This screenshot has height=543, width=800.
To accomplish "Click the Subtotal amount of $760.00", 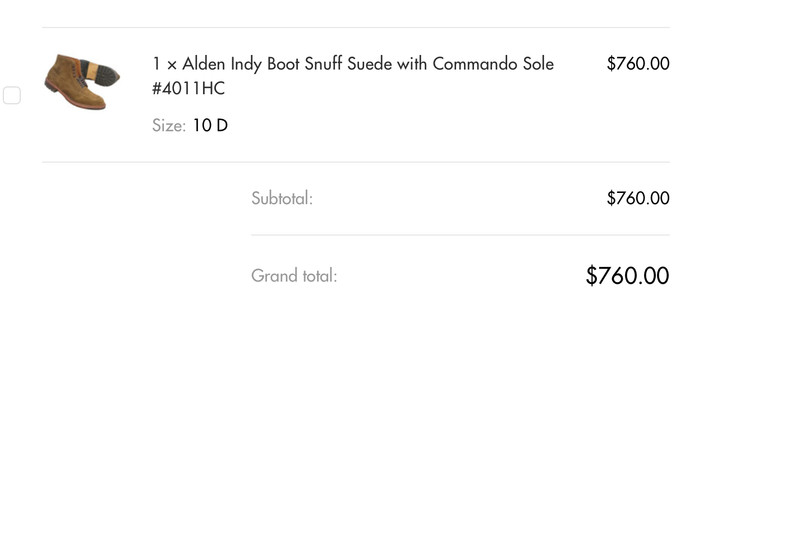I will [x=638, y=198].
